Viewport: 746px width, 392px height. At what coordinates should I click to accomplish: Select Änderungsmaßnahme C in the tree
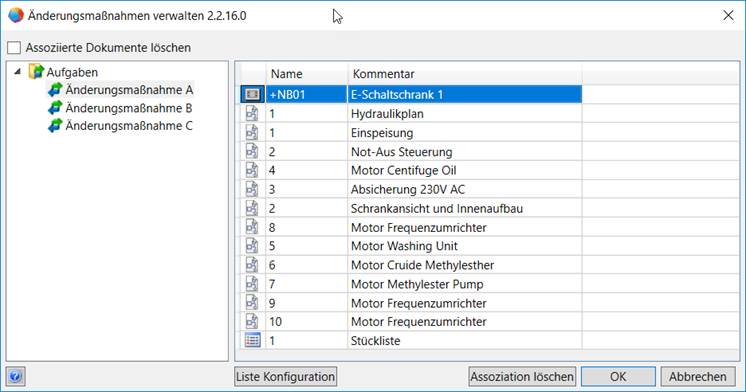129,126
